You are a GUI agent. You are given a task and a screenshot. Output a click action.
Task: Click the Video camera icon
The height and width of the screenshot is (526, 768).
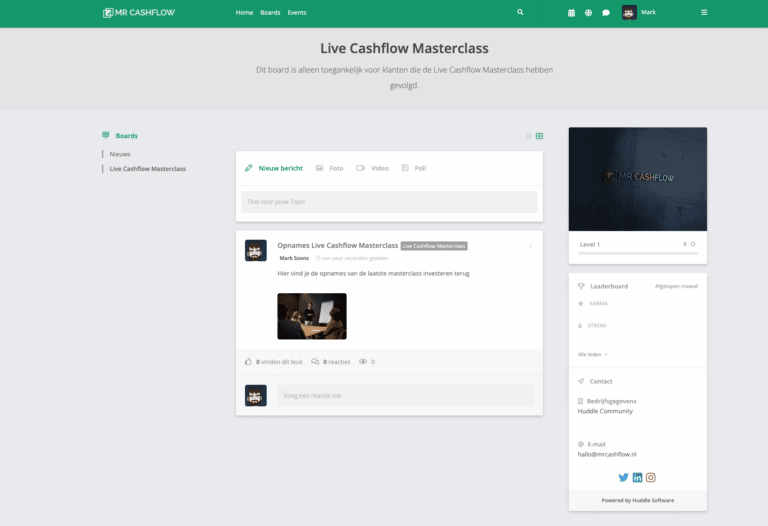tap(360, 168)
